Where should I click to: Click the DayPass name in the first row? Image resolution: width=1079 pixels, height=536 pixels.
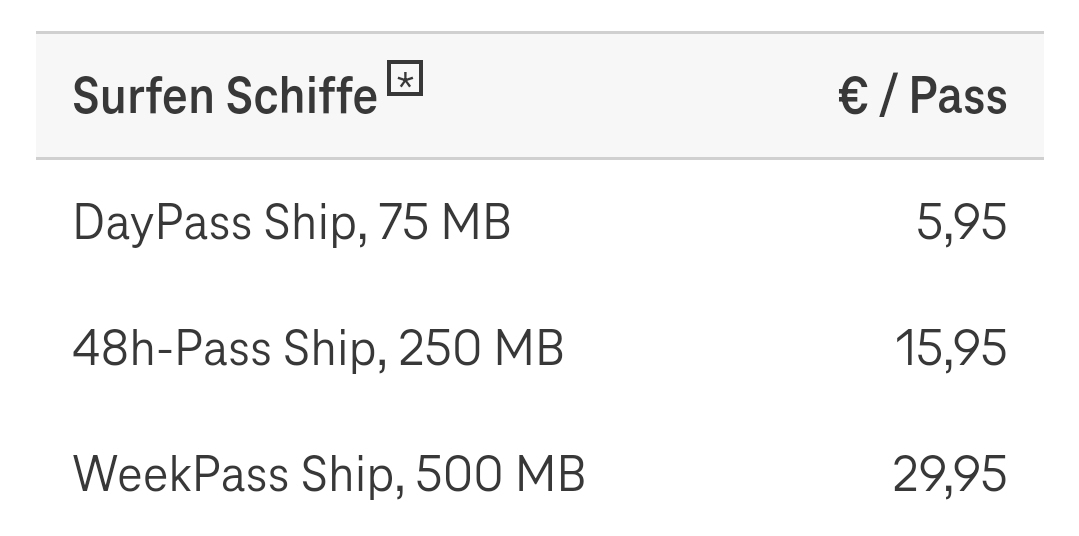[163, 222]
